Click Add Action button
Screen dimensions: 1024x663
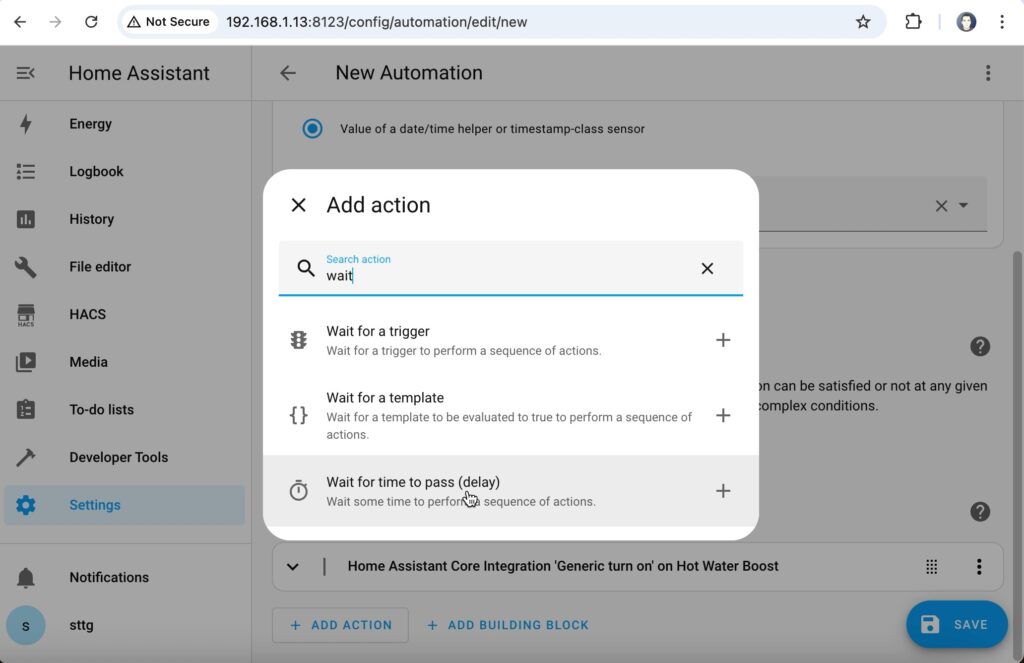(x=340, y=625)
